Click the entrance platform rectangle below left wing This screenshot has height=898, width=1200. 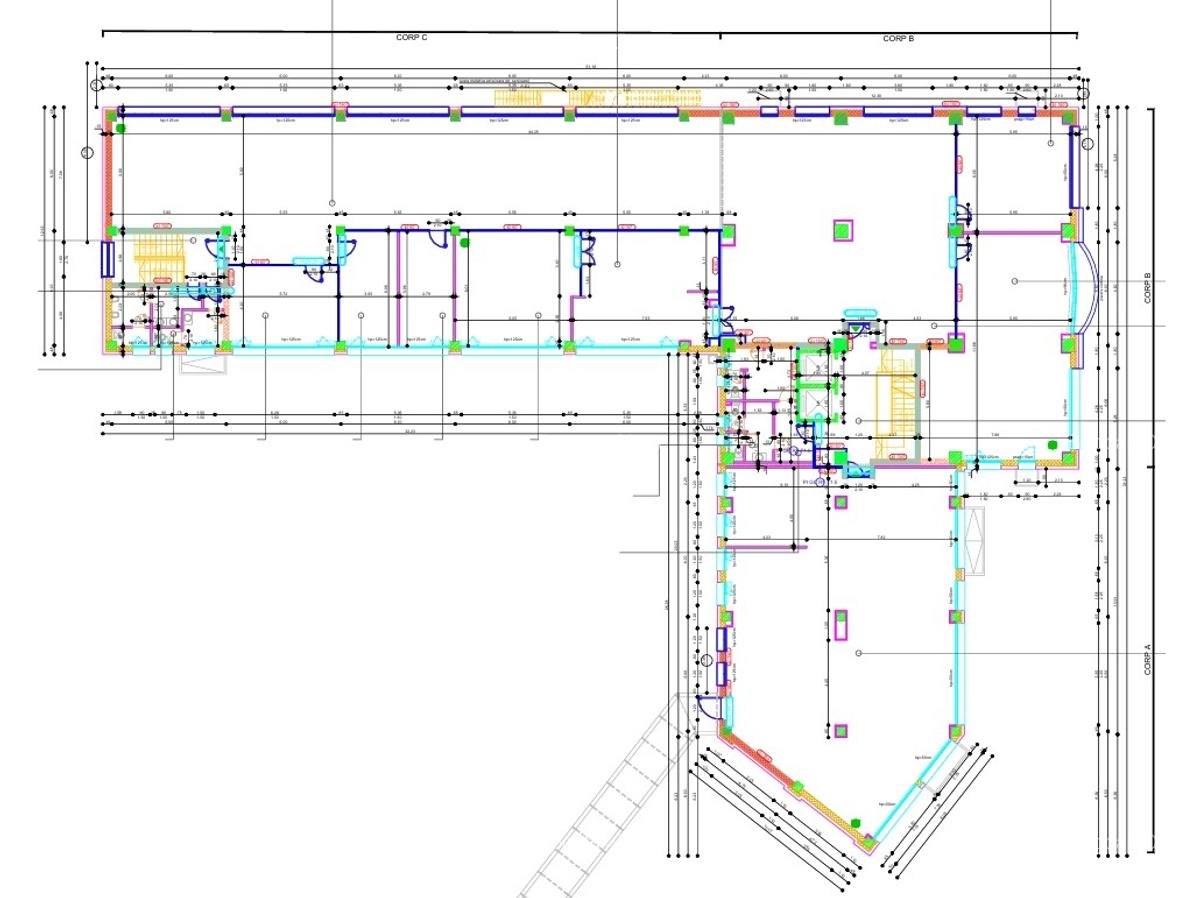pos(205,361)
